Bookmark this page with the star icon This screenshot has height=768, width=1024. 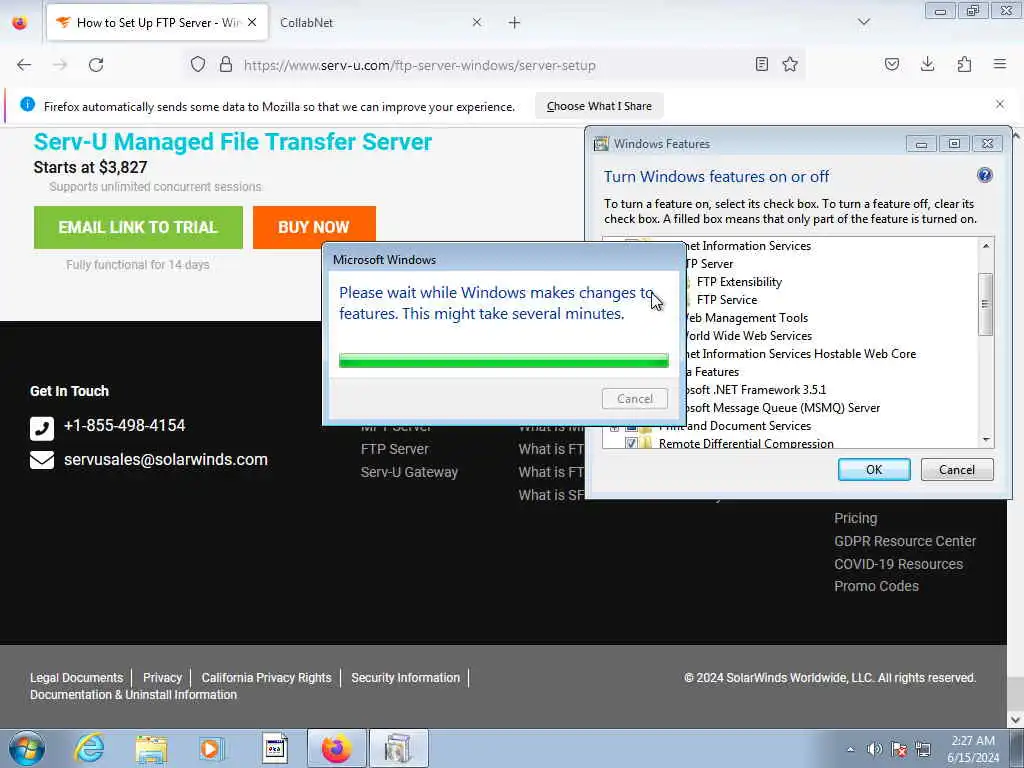790,64
